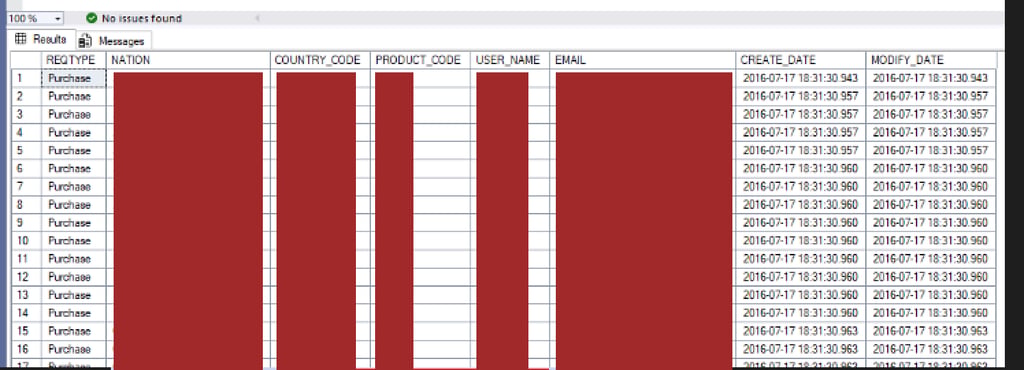Click the Purchase cell in row 10

pos(73,241)
